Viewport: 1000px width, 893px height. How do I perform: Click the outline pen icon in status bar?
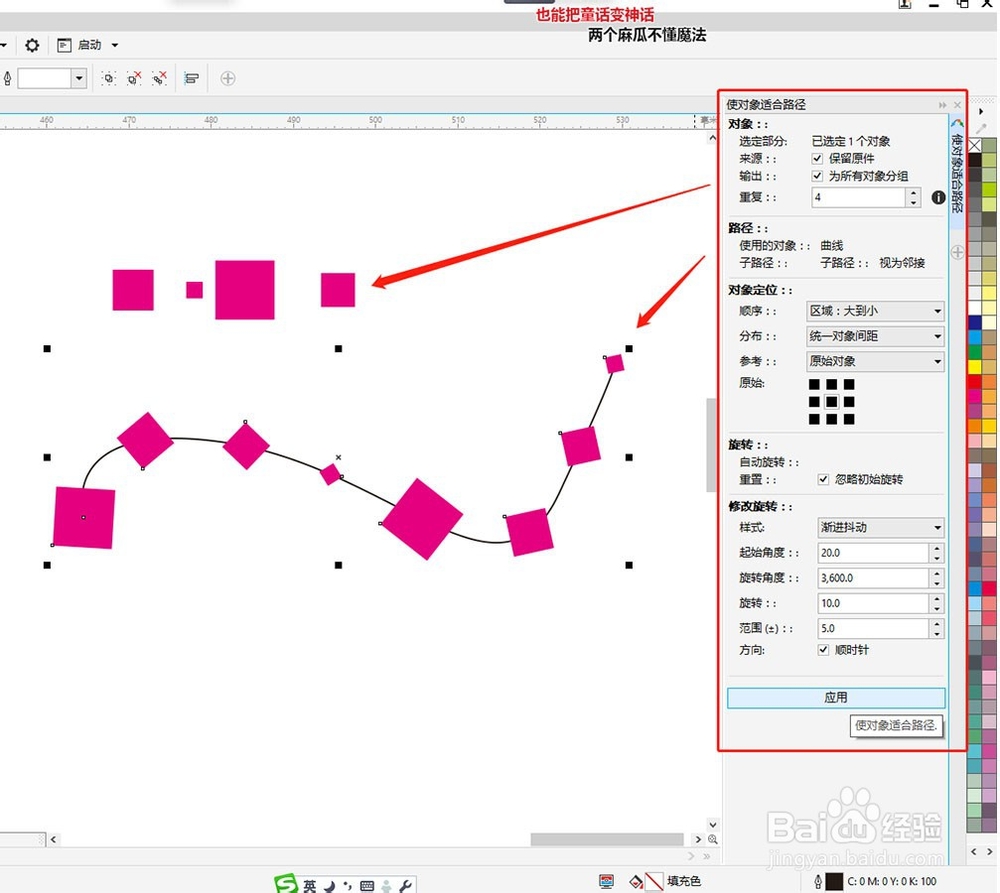[x=818, y=882]
